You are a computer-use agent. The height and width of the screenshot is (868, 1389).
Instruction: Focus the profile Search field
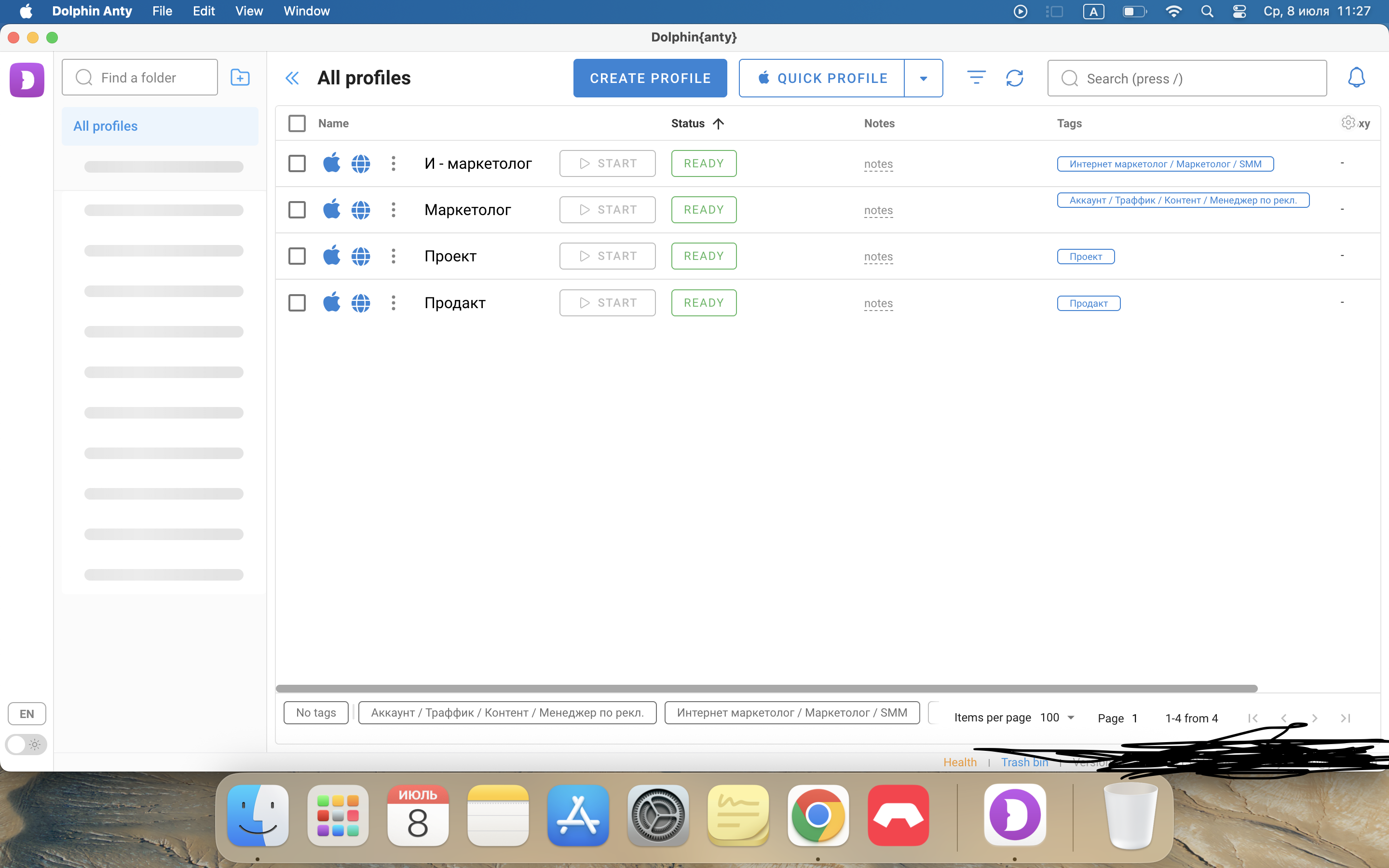pos(1187,78)
